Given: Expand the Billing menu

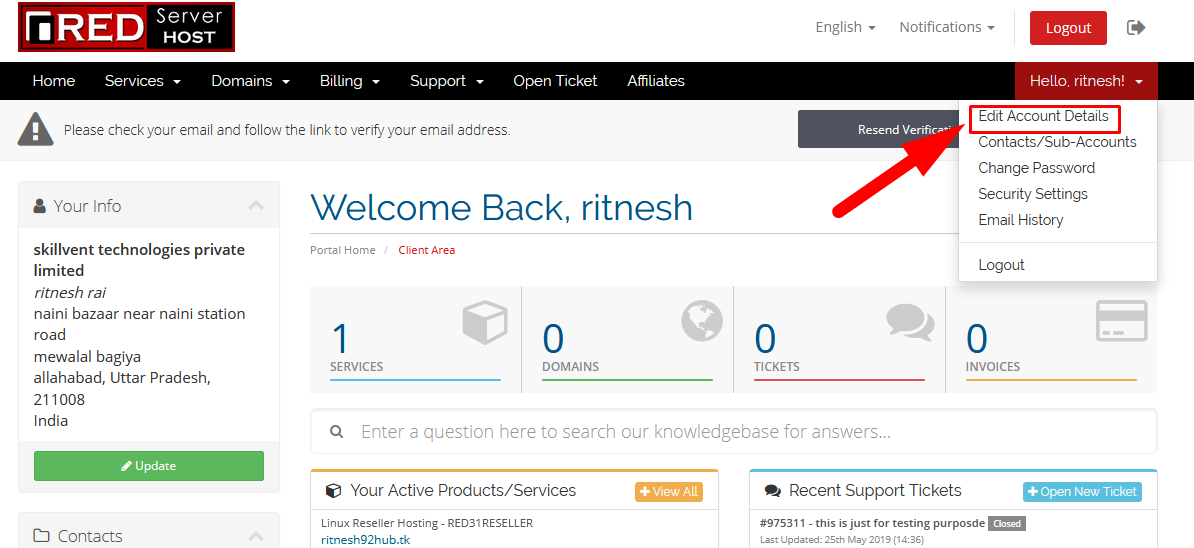Looking at the screenshot, I should (350, 81).
